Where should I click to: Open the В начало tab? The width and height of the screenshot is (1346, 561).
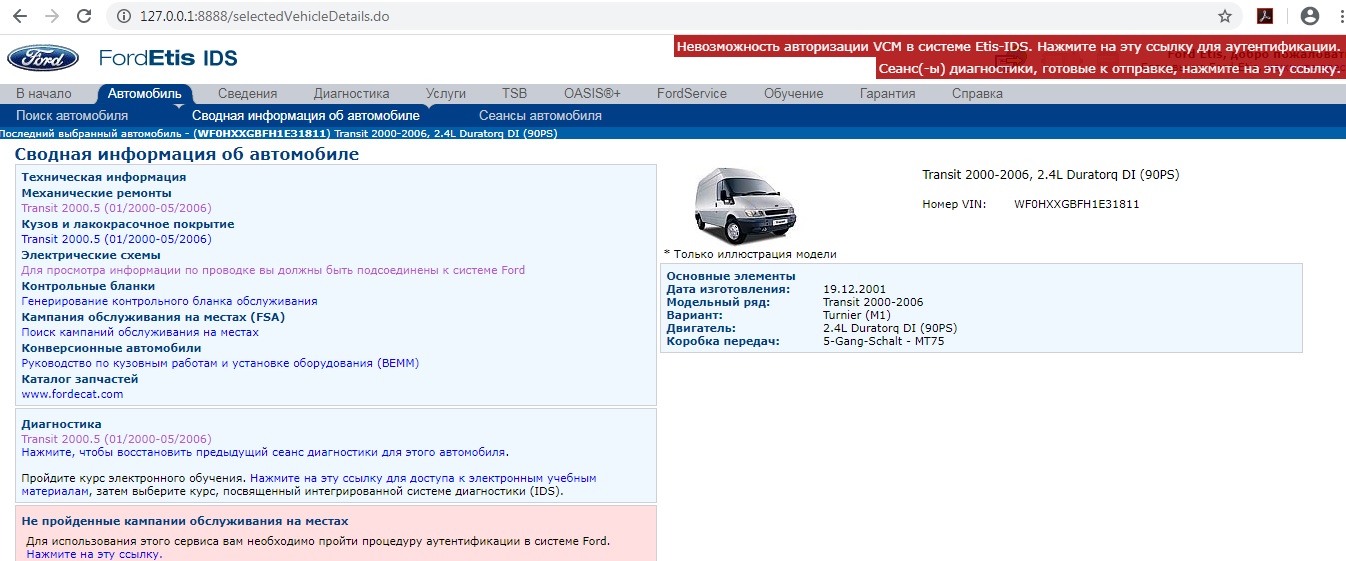coord(44,94)
